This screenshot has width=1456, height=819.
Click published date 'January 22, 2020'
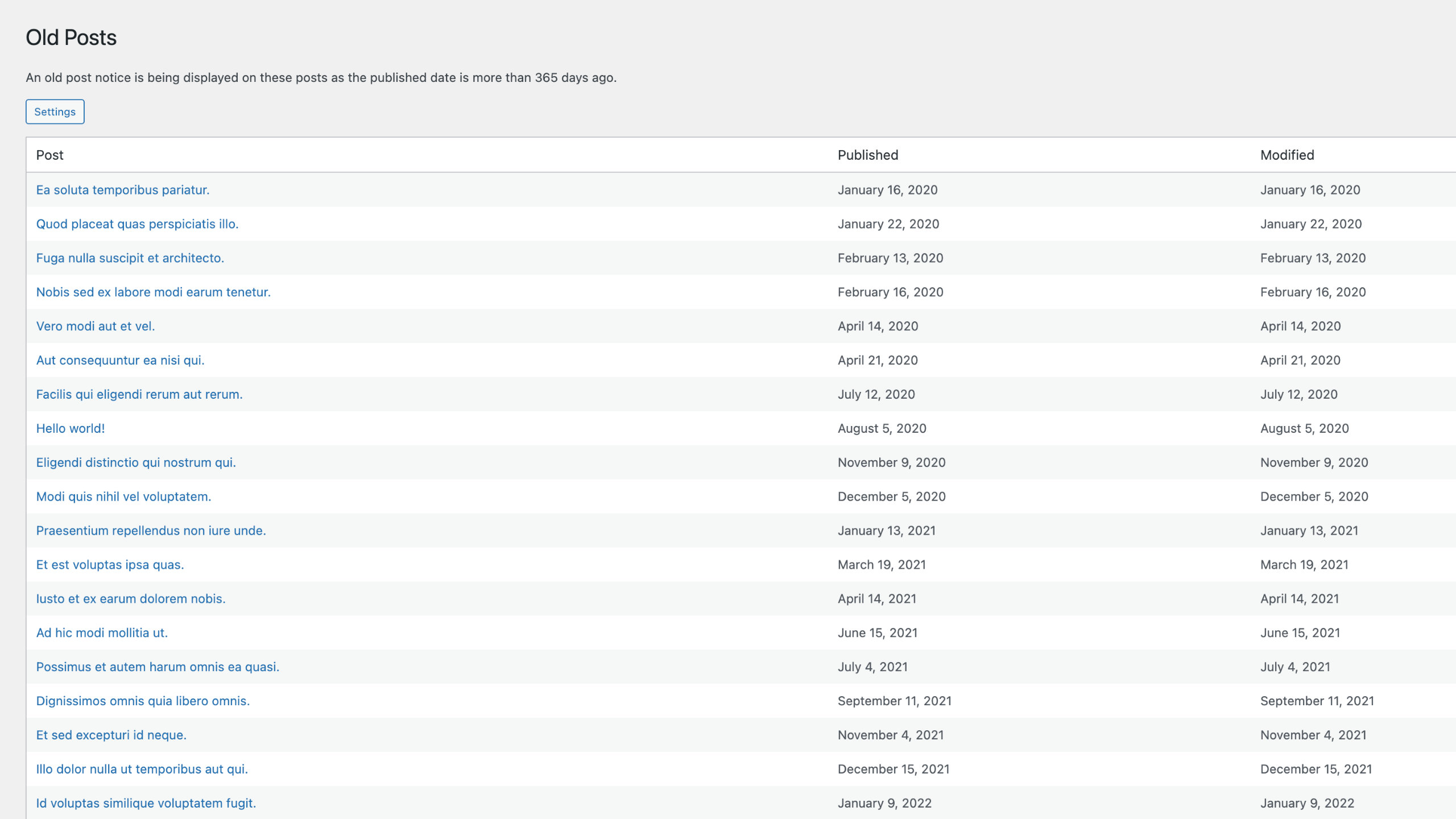(888, 224)
